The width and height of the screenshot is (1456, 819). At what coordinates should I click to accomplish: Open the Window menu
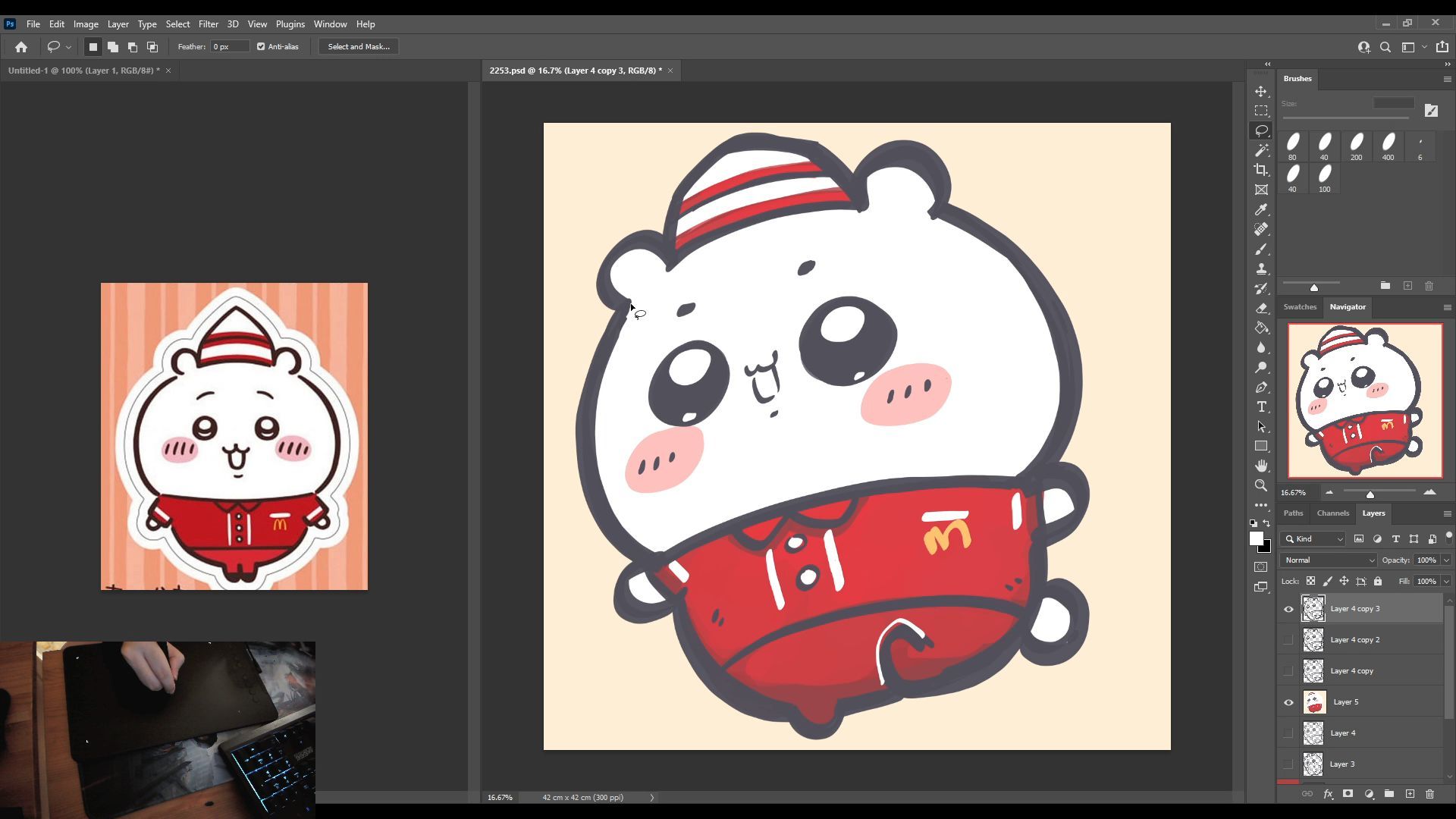pyautogui.click(x=330, y=24)
